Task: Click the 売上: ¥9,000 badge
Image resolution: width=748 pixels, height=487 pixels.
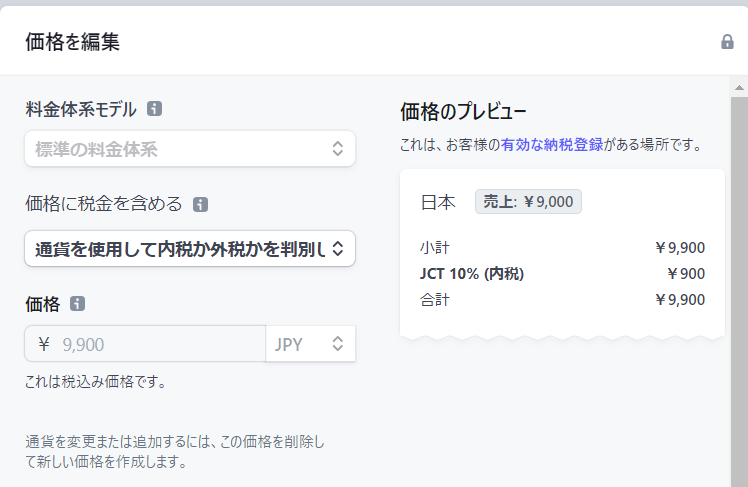Action: pyautogui.click(x=528, y=201)
